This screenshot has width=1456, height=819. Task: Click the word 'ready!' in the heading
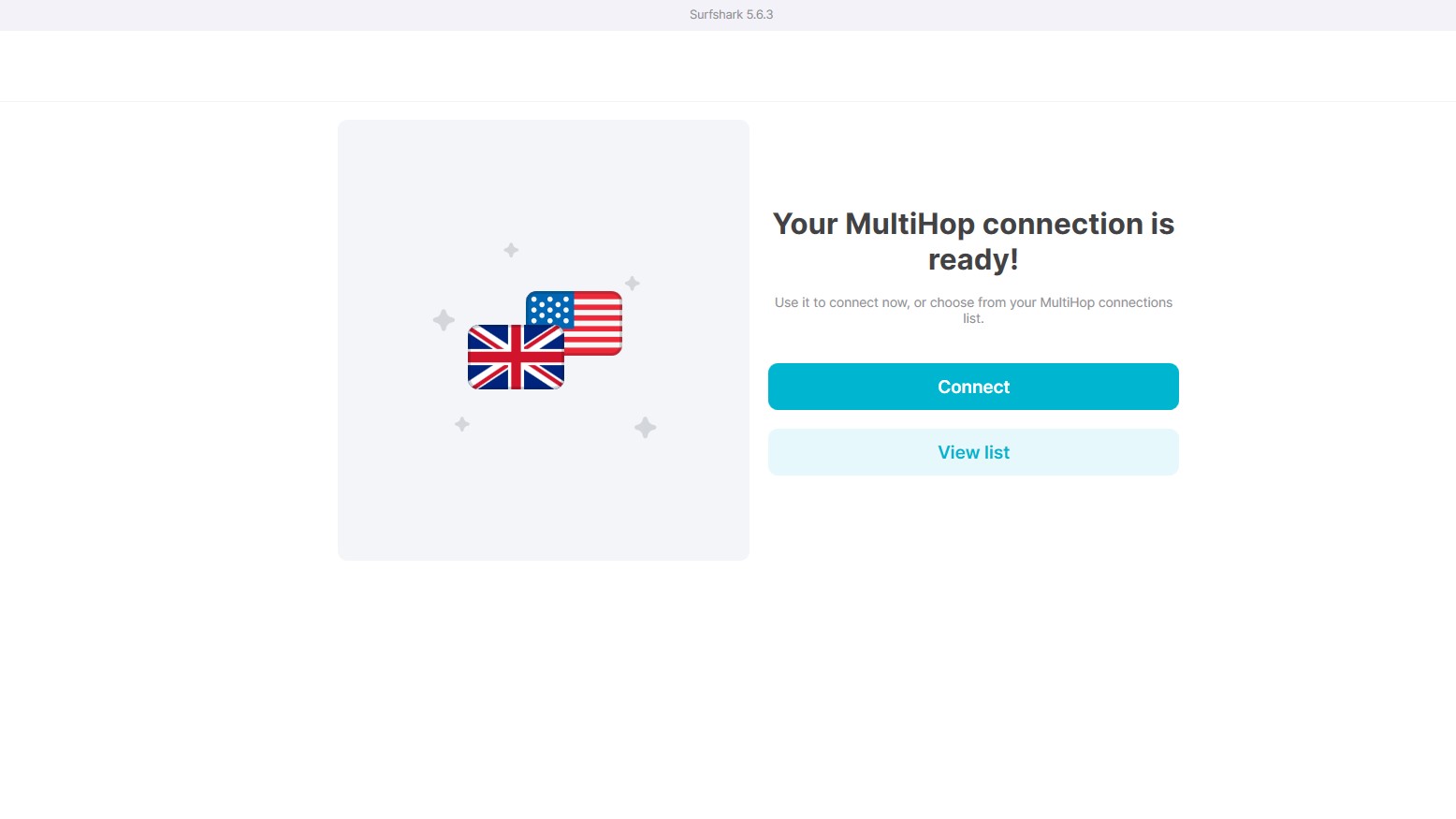point(973,259)
